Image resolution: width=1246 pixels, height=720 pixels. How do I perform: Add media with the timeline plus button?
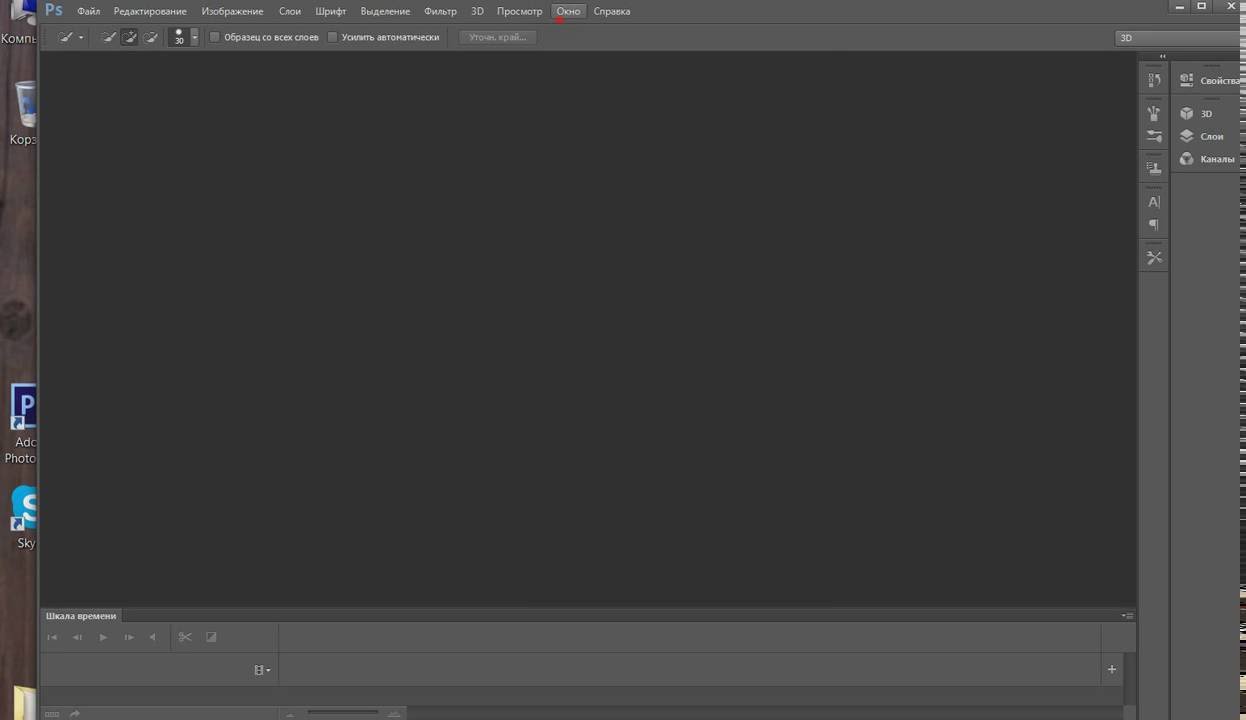coord(1111,669)
